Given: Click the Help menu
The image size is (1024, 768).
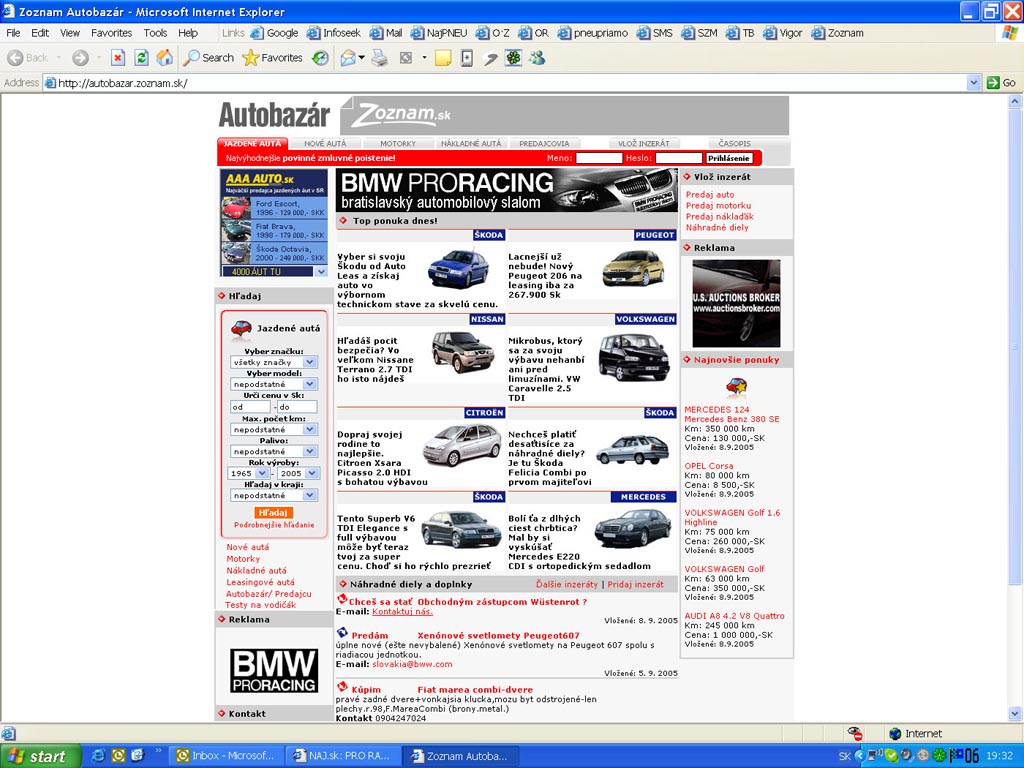Looking at the screenshot, I should click(x=188, y=33).
